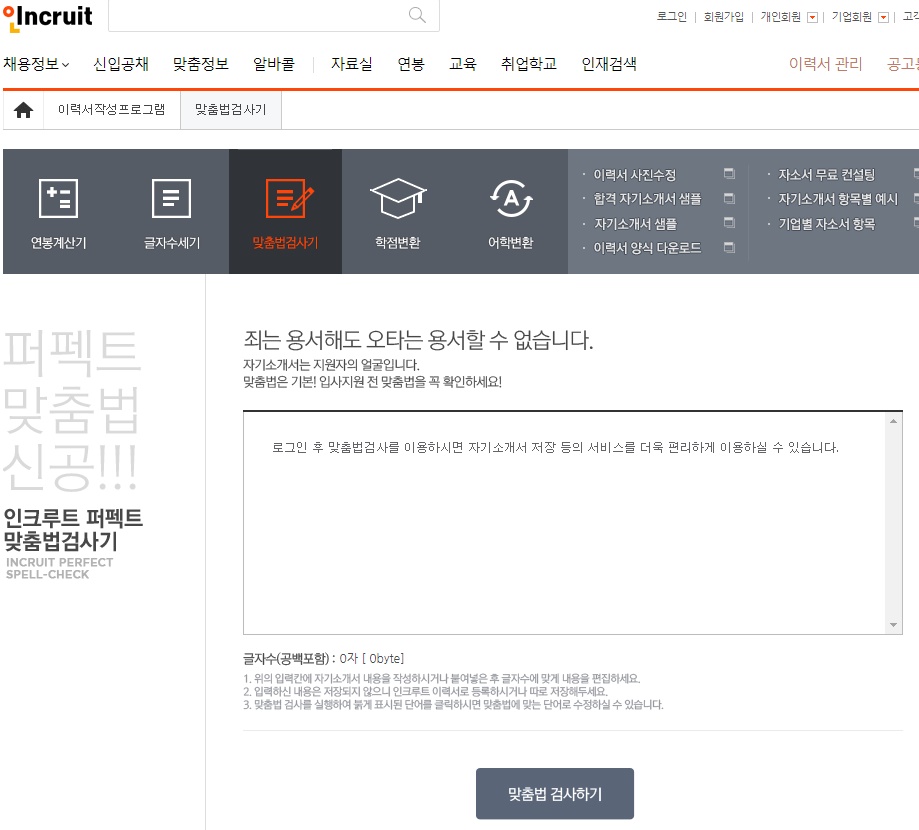Click new-window icon beside 합격 자기소개서 샘플
919x830 pixels.
[x=729, y=198]
